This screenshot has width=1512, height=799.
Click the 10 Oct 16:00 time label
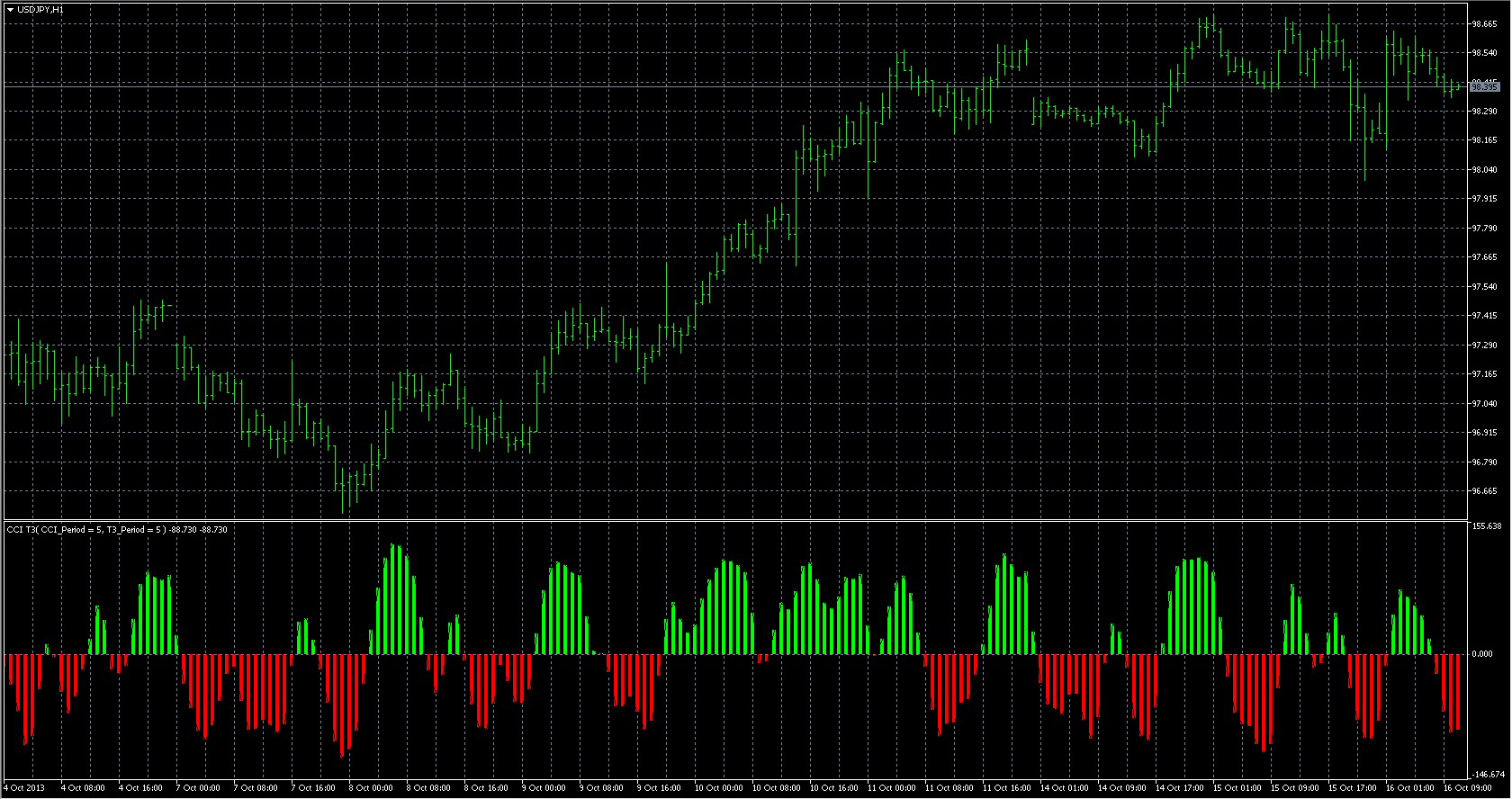pyautogui.click(x=833, y=788)
